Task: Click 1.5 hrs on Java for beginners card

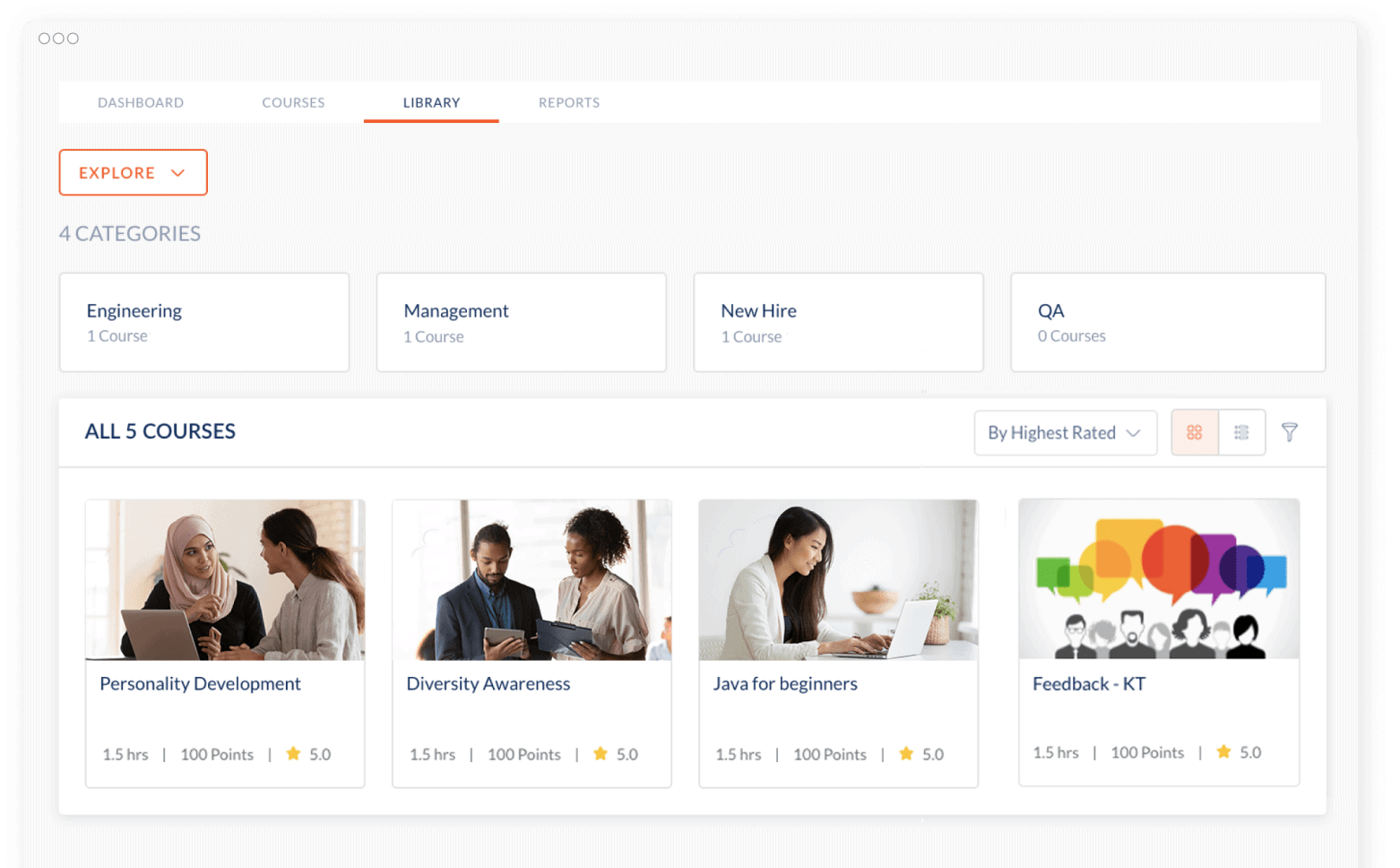Action: coord(739,754)
